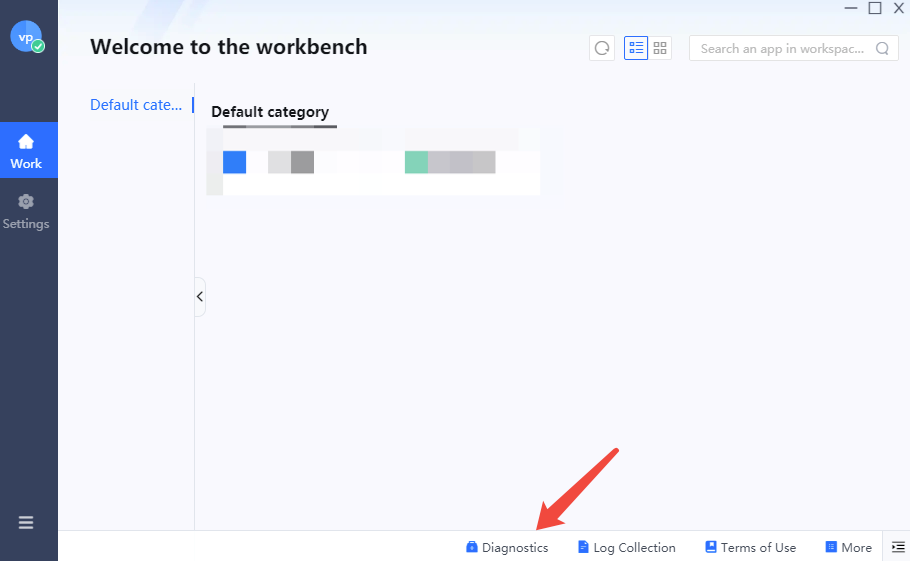910x561 pixels.
Task: Select the Default category heading tab
Action: coord(270,112)
